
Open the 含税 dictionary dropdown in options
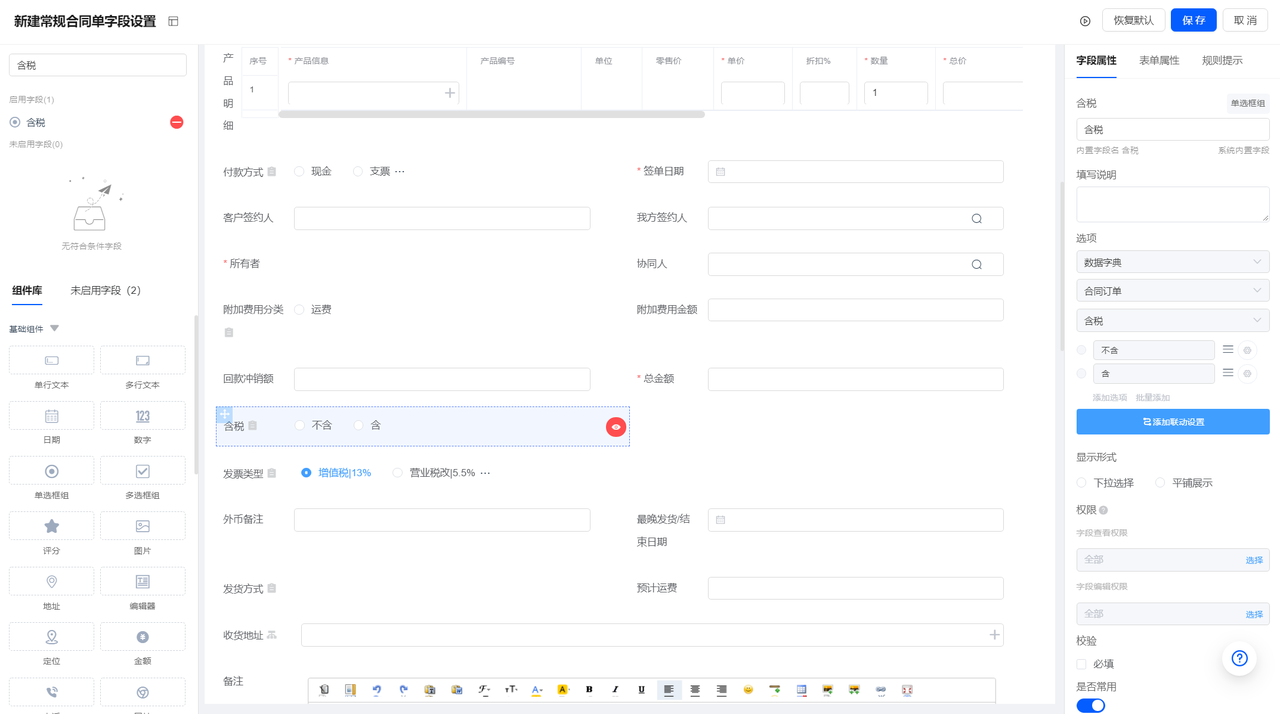(x=1173, y=321)
